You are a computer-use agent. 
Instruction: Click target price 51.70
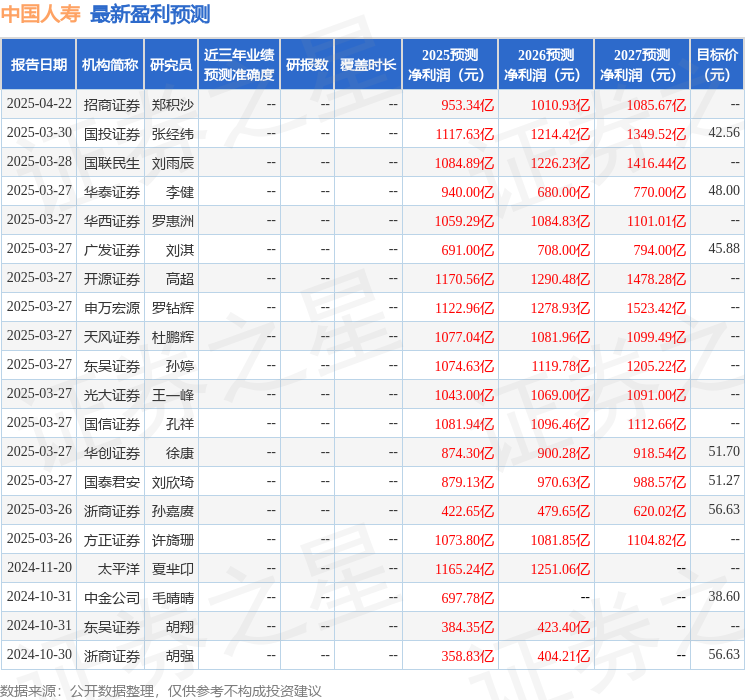724,451
